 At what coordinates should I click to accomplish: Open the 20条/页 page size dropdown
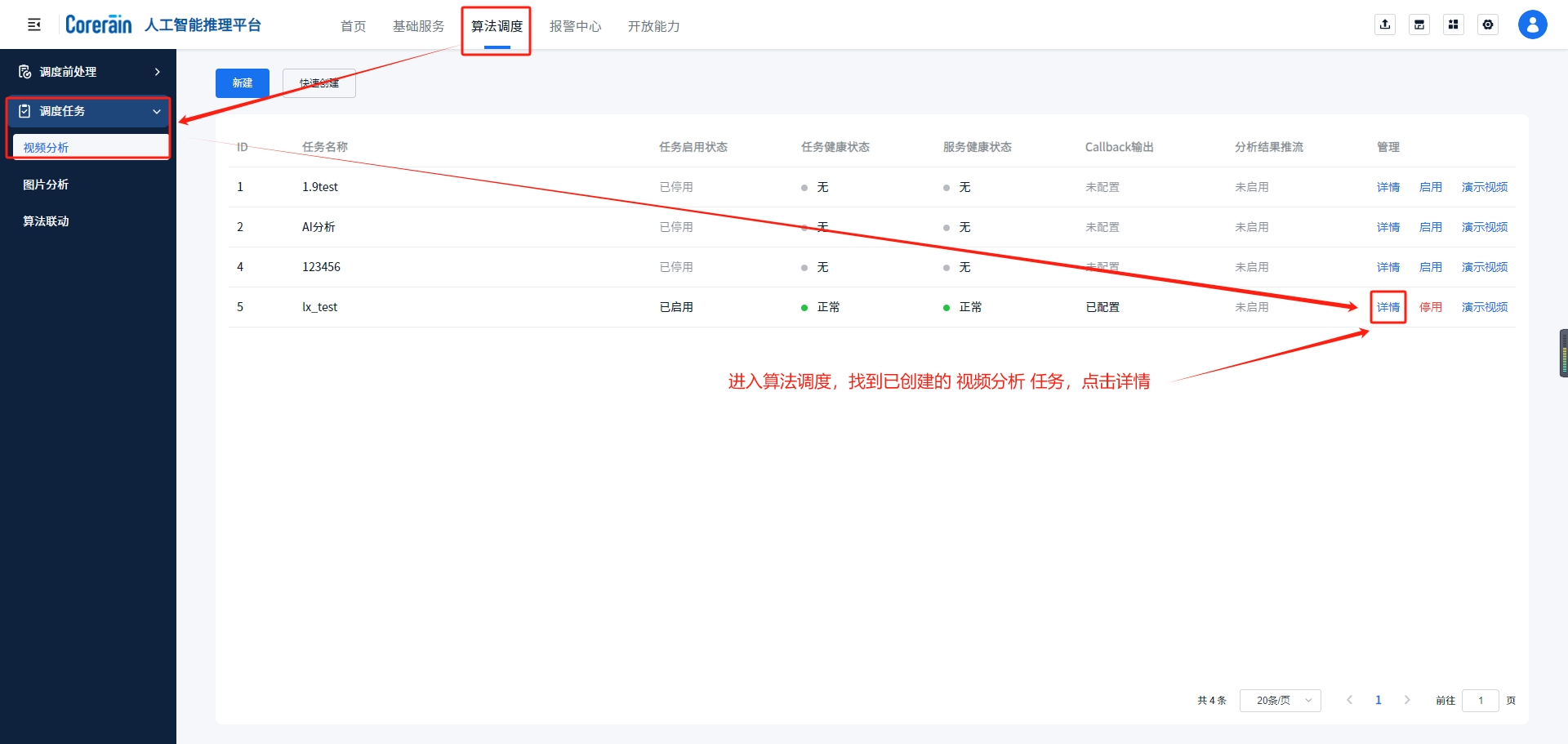[x=1280, y=700]
